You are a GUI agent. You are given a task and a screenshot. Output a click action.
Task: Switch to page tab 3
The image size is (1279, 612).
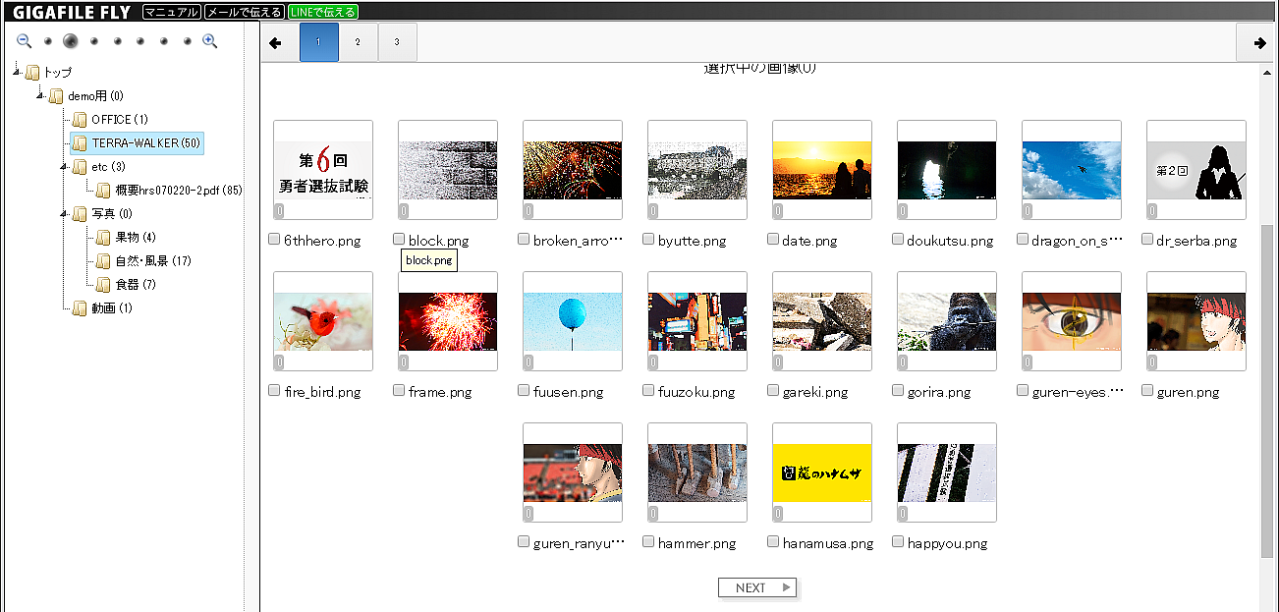pyautogui.click(x=397, y=42)
